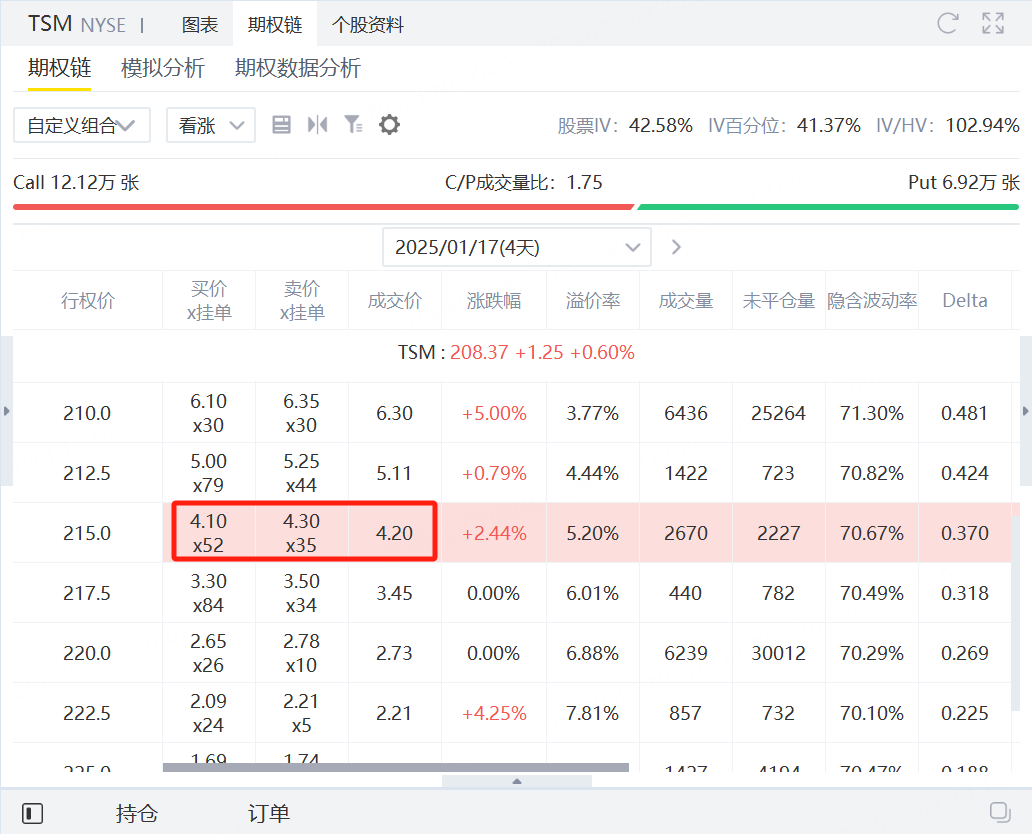This screenshot has width=1032, height=834.
Task: Sort by 隐含波动率 column header
Action: (872, 301)
